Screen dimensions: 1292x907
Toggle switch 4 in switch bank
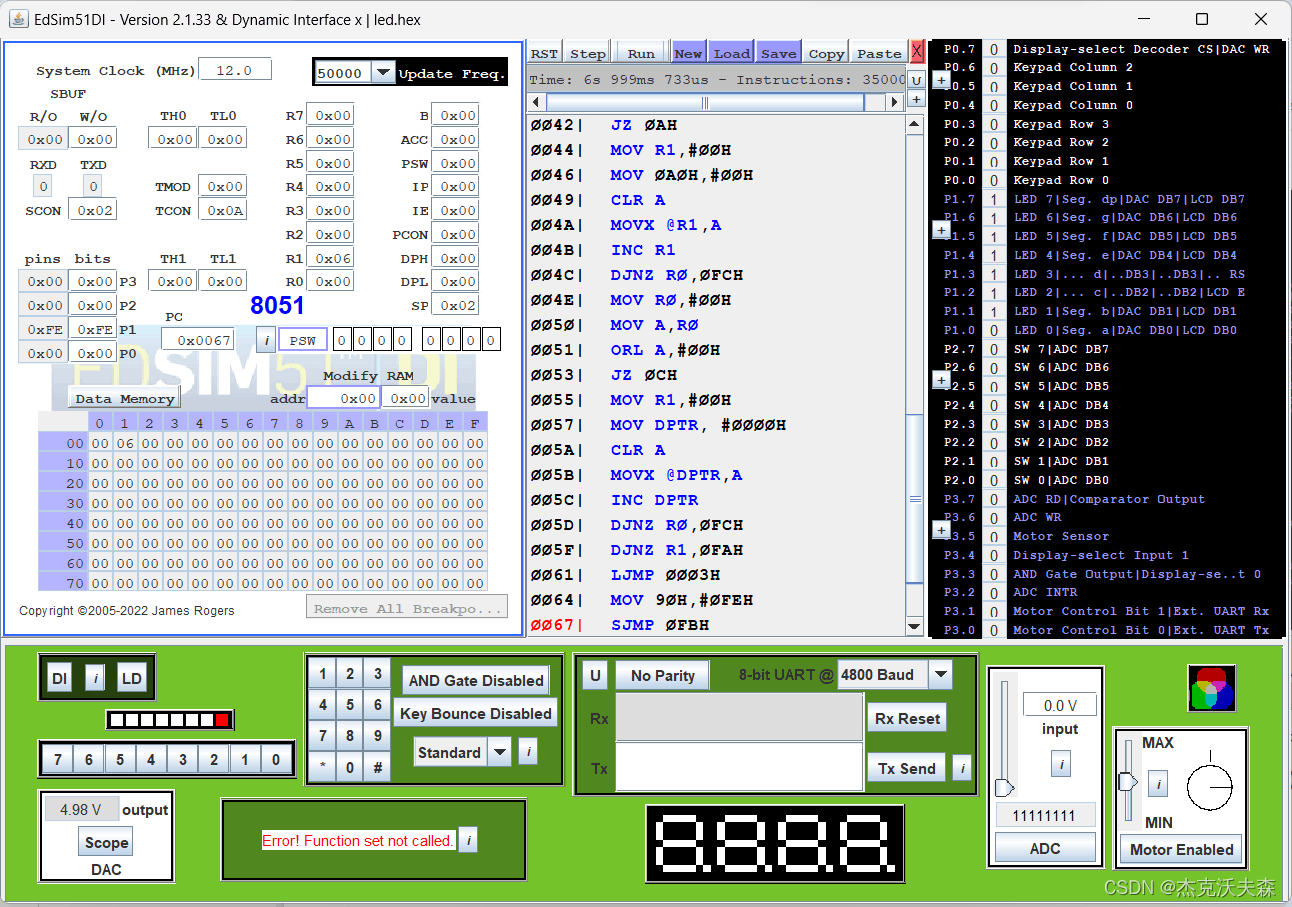coord(151,760)
